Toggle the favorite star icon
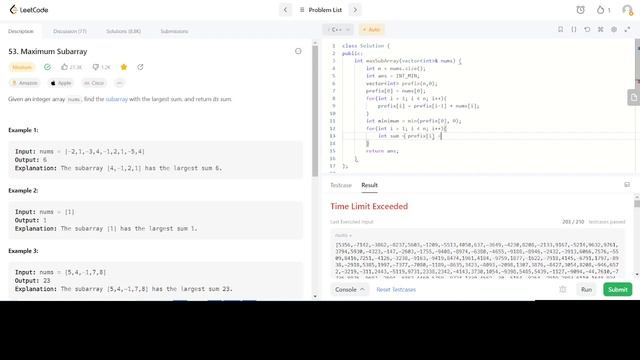The height and width of the screenshot is (360, 640). pos(124,67)
